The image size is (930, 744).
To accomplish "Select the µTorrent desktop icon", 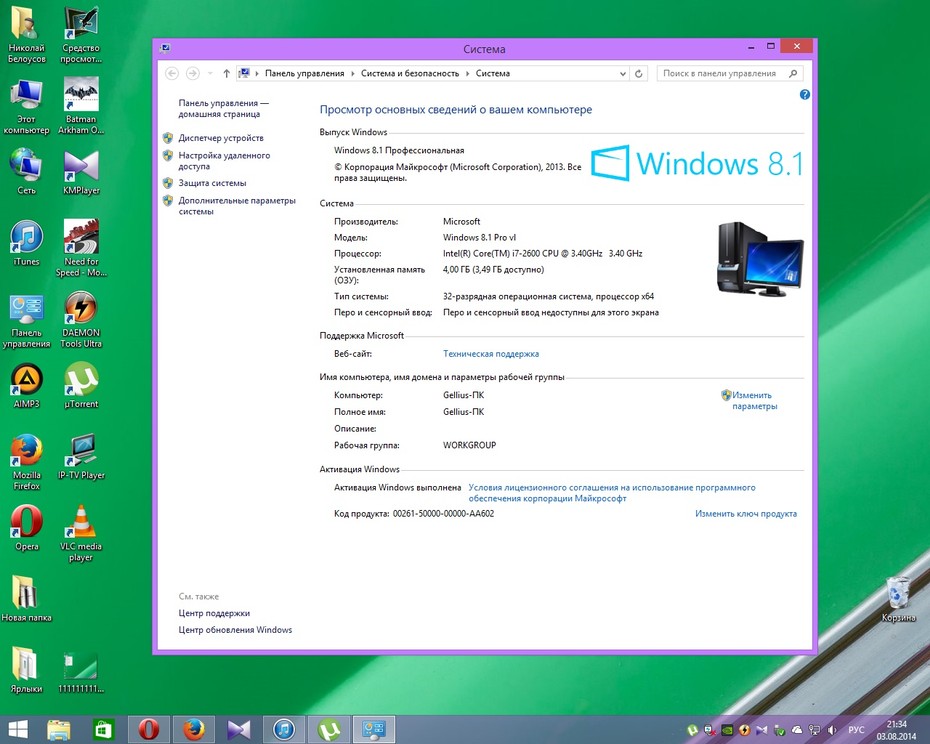I will (x=81, y=386).
